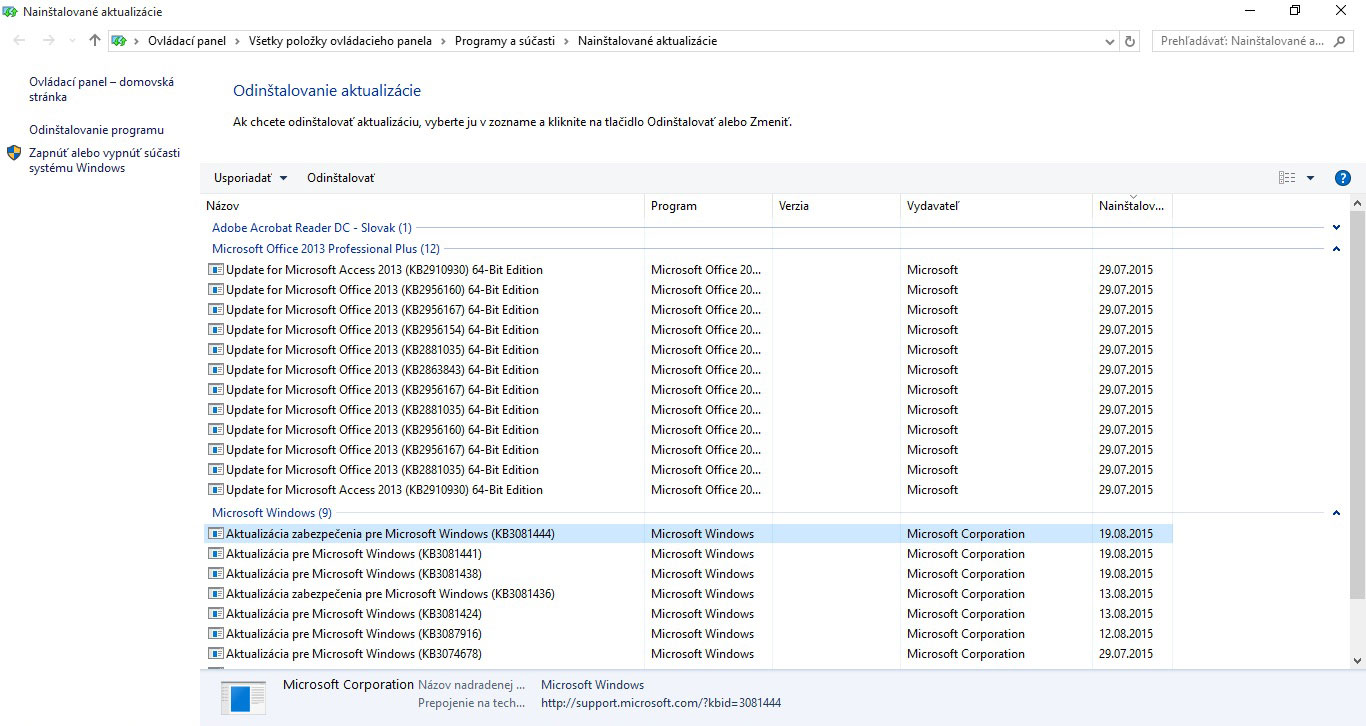The width and height of the screenshot is (1366, 726).
Task: Click the icon of update KB3081441
Action: 215,554
